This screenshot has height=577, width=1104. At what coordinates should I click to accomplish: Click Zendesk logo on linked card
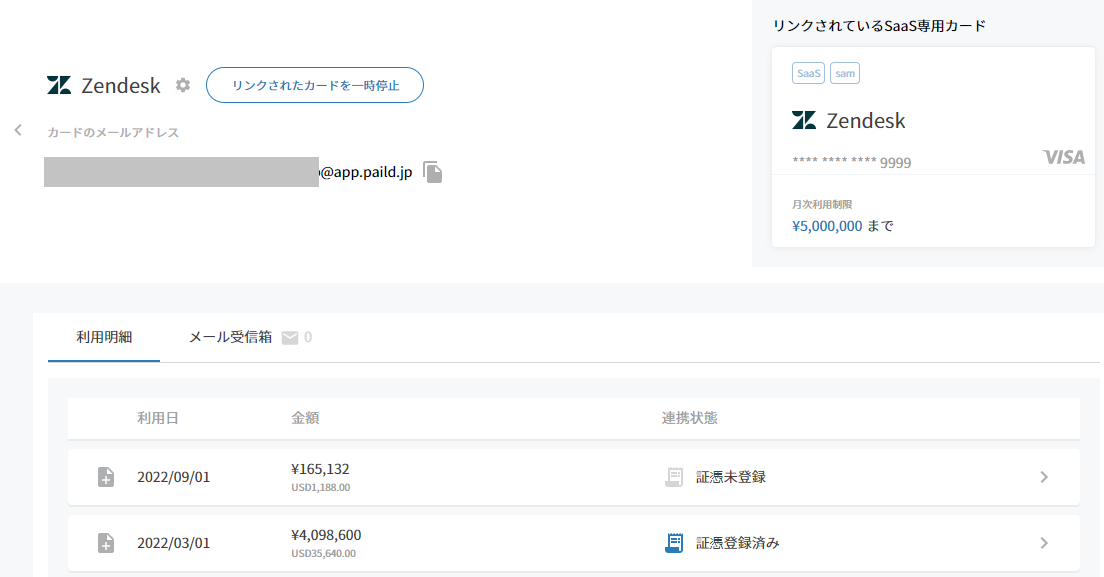click(x=804, y=120)
